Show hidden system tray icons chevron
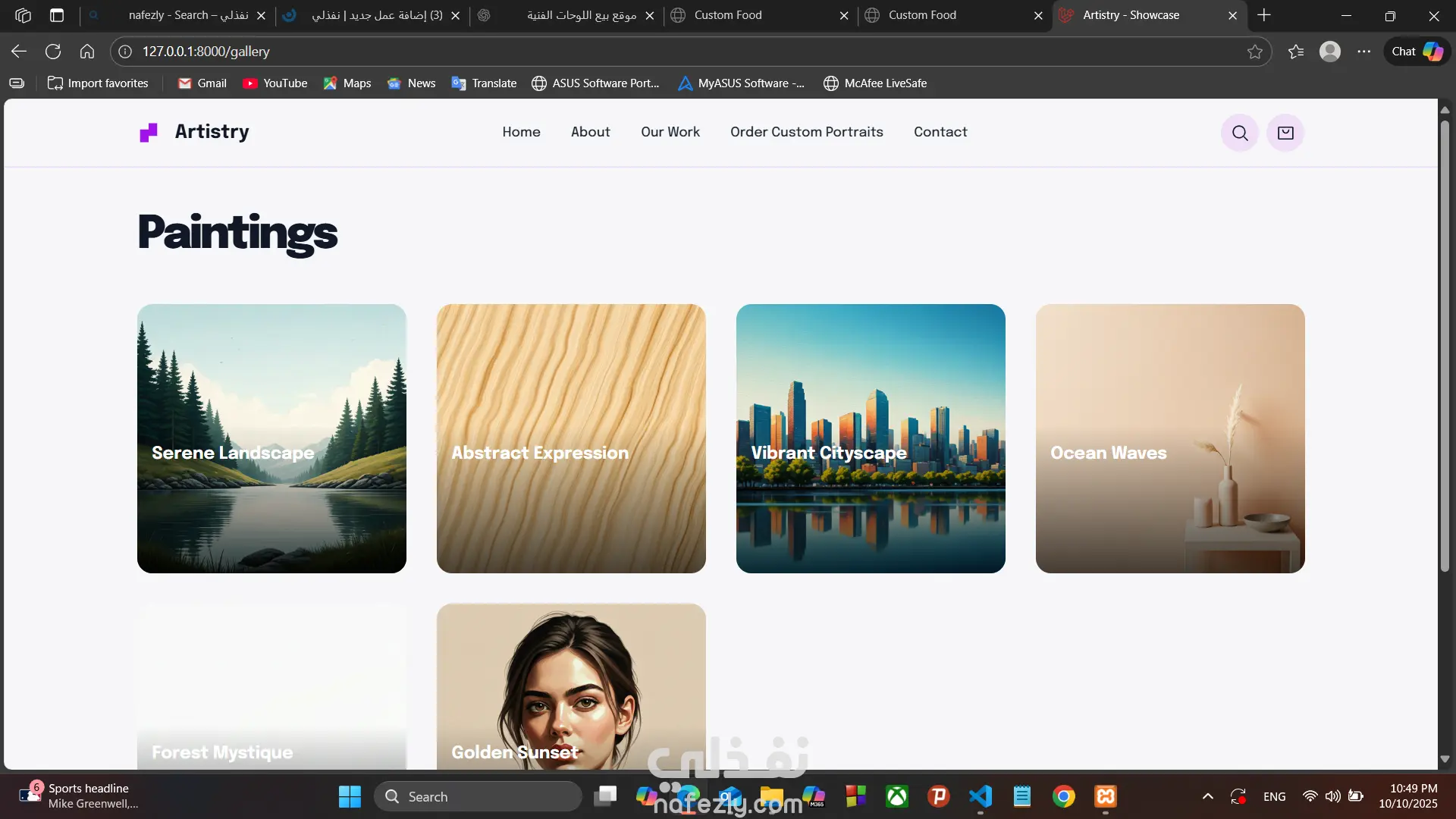Image resolution: width=1456 pixels, height=819 pixels. click(x=1208, y=796)
